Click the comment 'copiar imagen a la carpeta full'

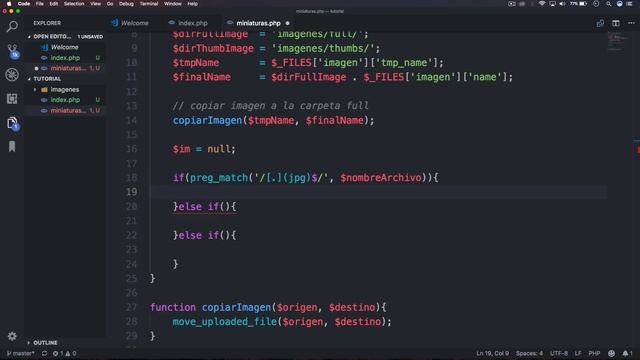pos(270,106)
